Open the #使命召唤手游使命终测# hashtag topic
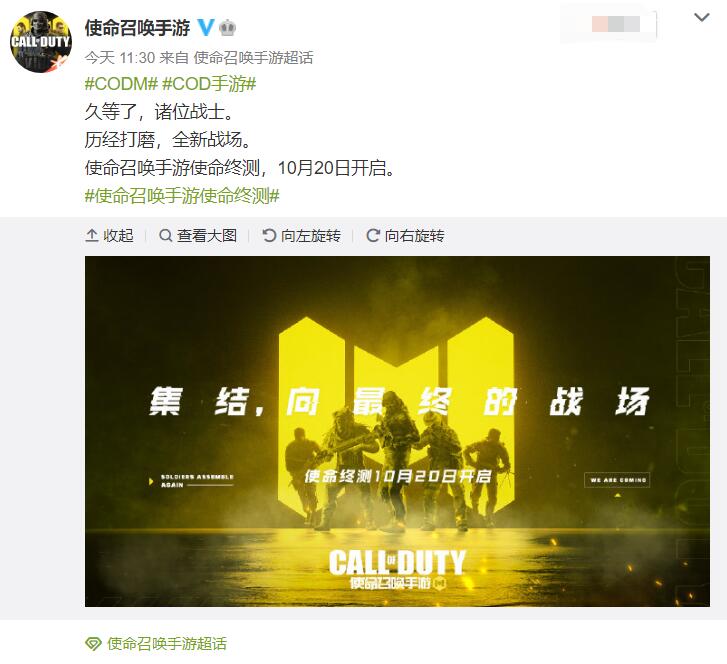The width and height of the screenshot is (727, 664). [x=182, y=196]
